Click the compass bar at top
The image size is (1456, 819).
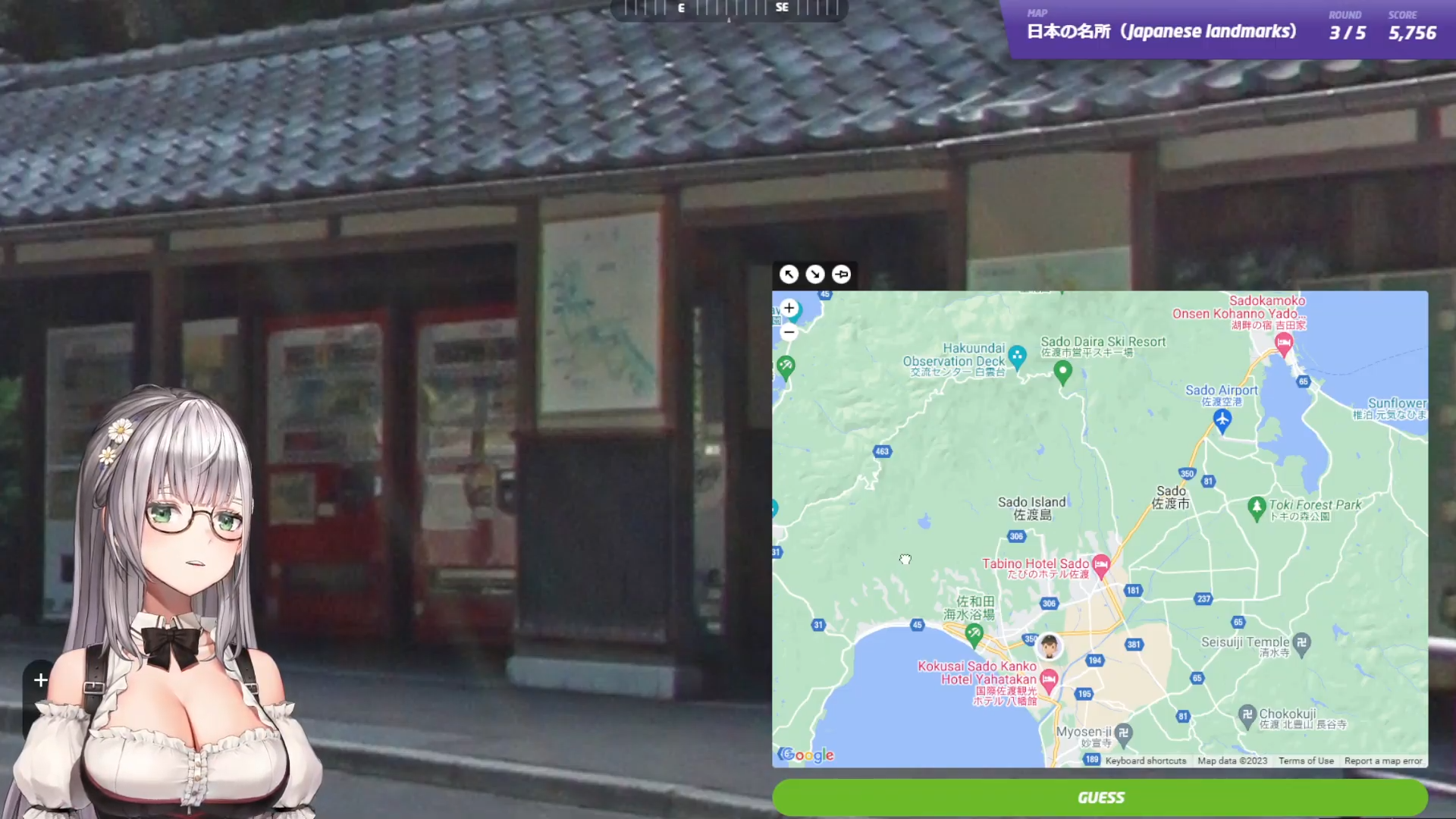[x=728, y=9]
